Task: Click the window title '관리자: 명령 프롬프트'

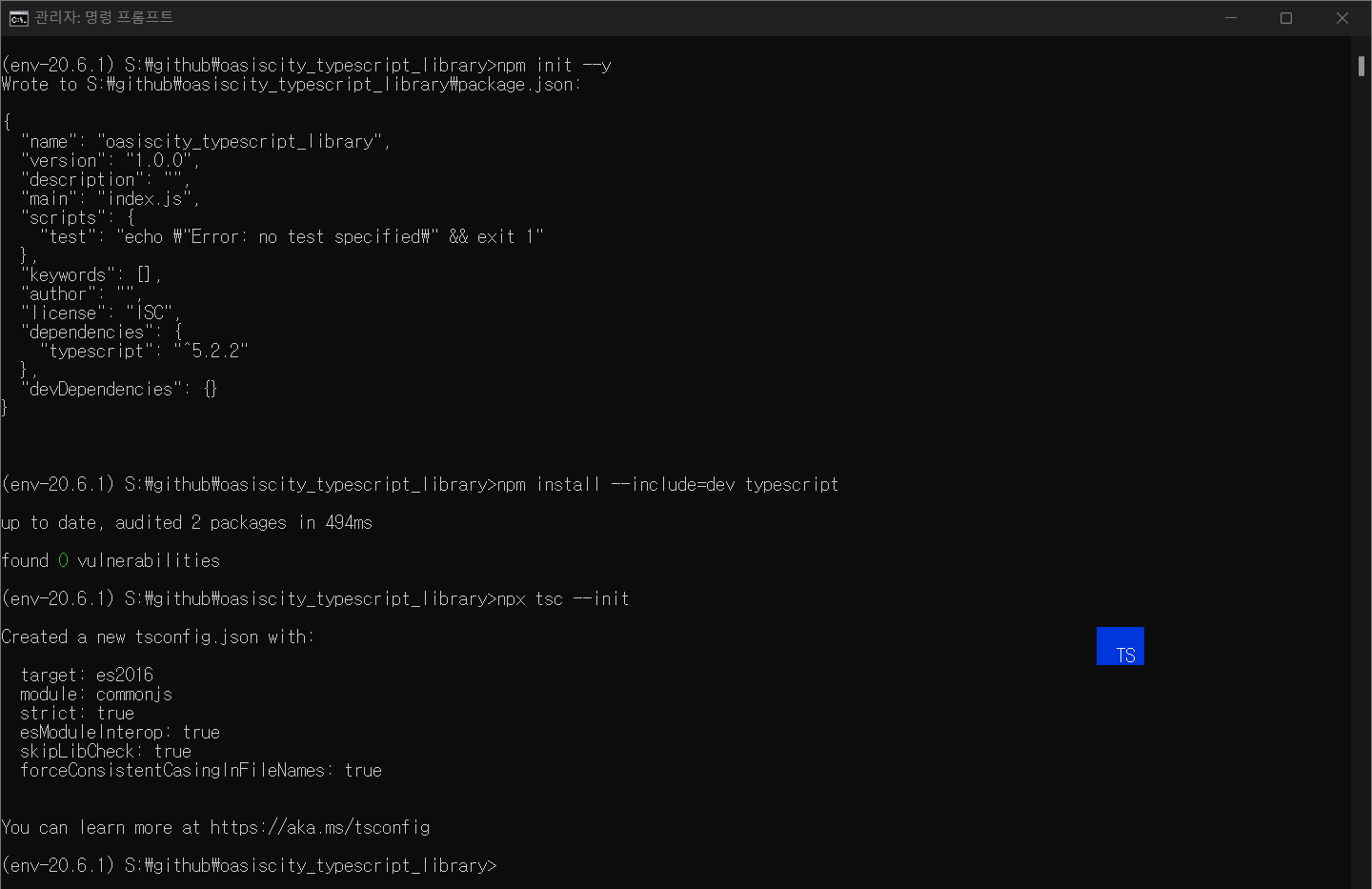Action: point(104,17)
